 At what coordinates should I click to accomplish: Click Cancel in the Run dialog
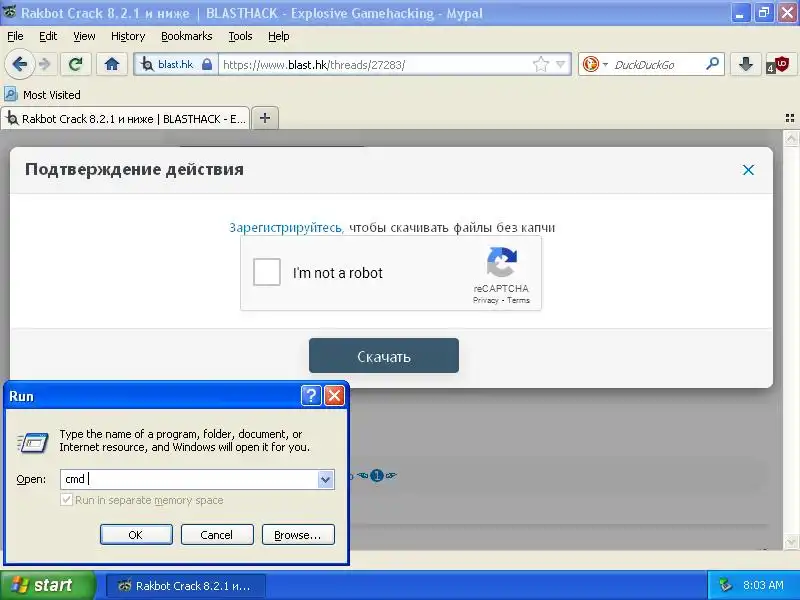pyautogui.click(x=217, y=535)
